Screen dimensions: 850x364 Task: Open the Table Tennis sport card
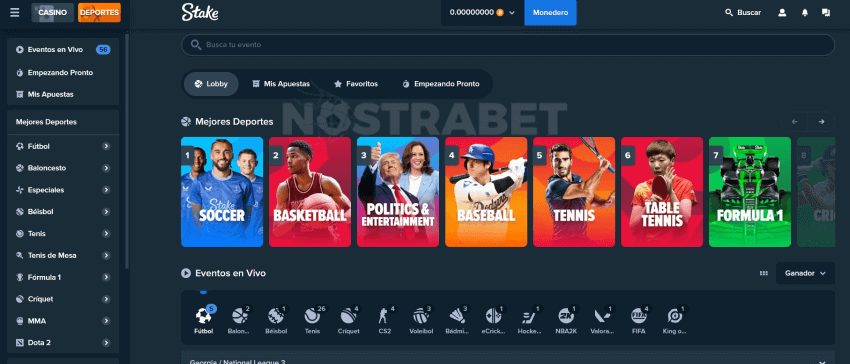(x=662, y=192)
